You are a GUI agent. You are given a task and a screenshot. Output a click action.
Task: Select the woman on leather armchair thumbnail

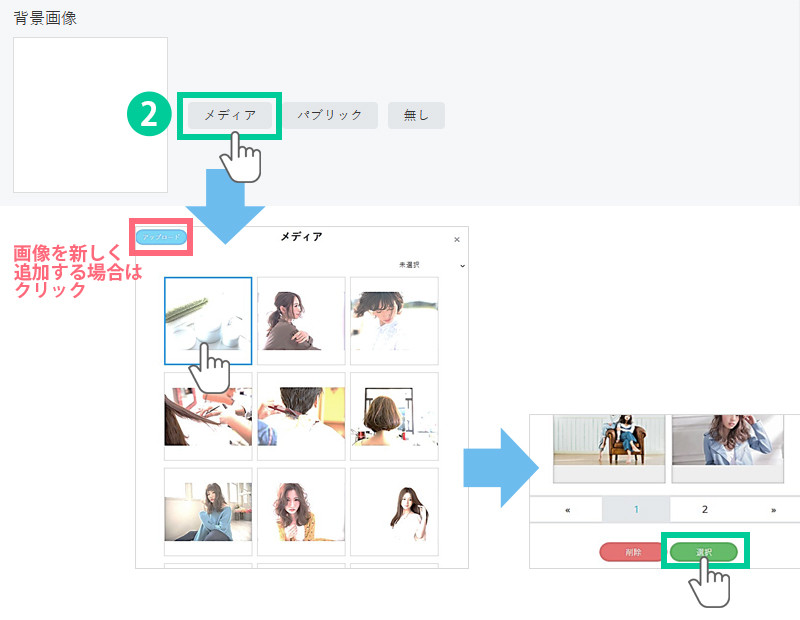(609, 441)
